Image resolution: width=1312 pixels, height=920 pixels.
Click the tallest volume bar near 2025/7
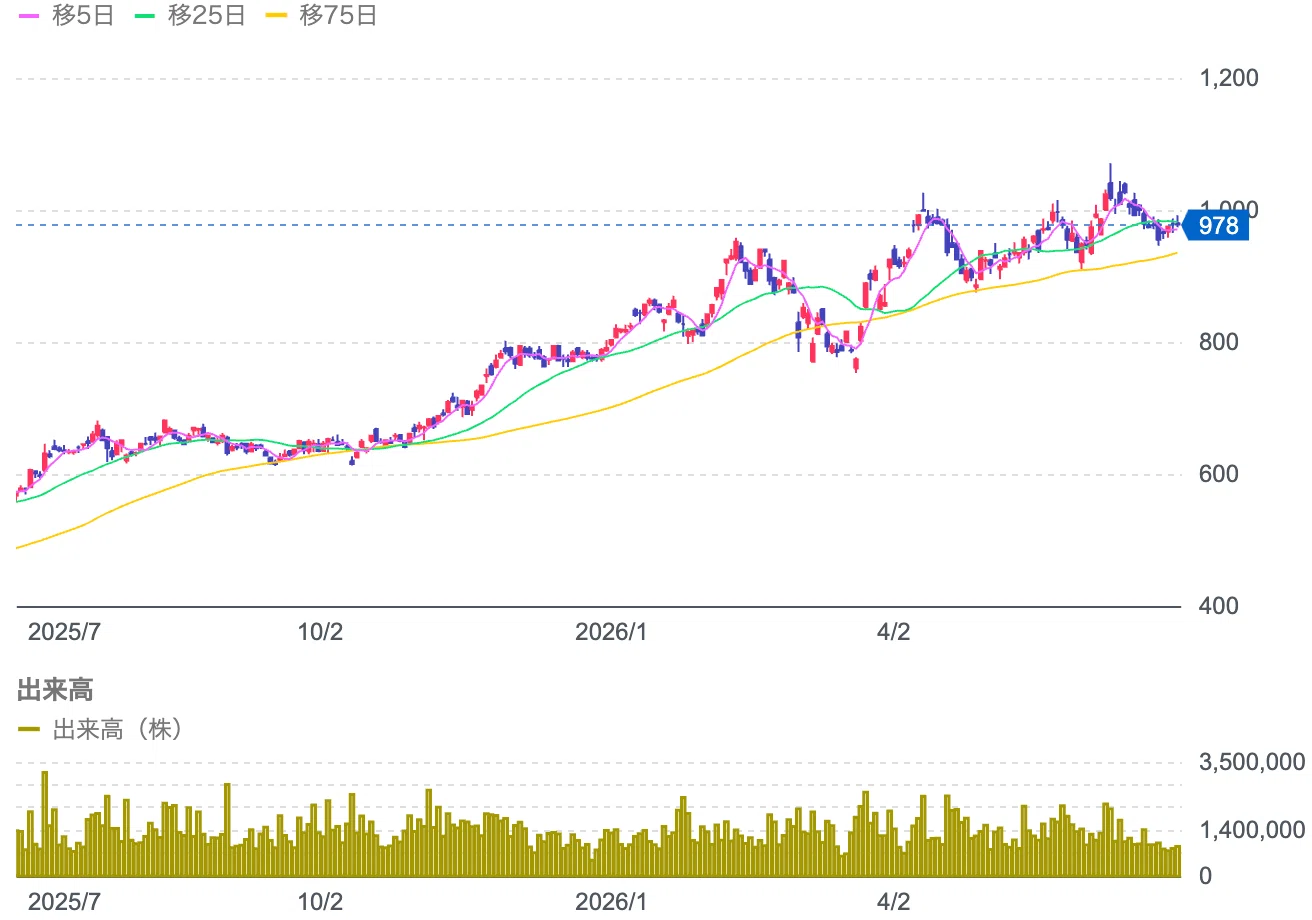(x=44, y=824)
